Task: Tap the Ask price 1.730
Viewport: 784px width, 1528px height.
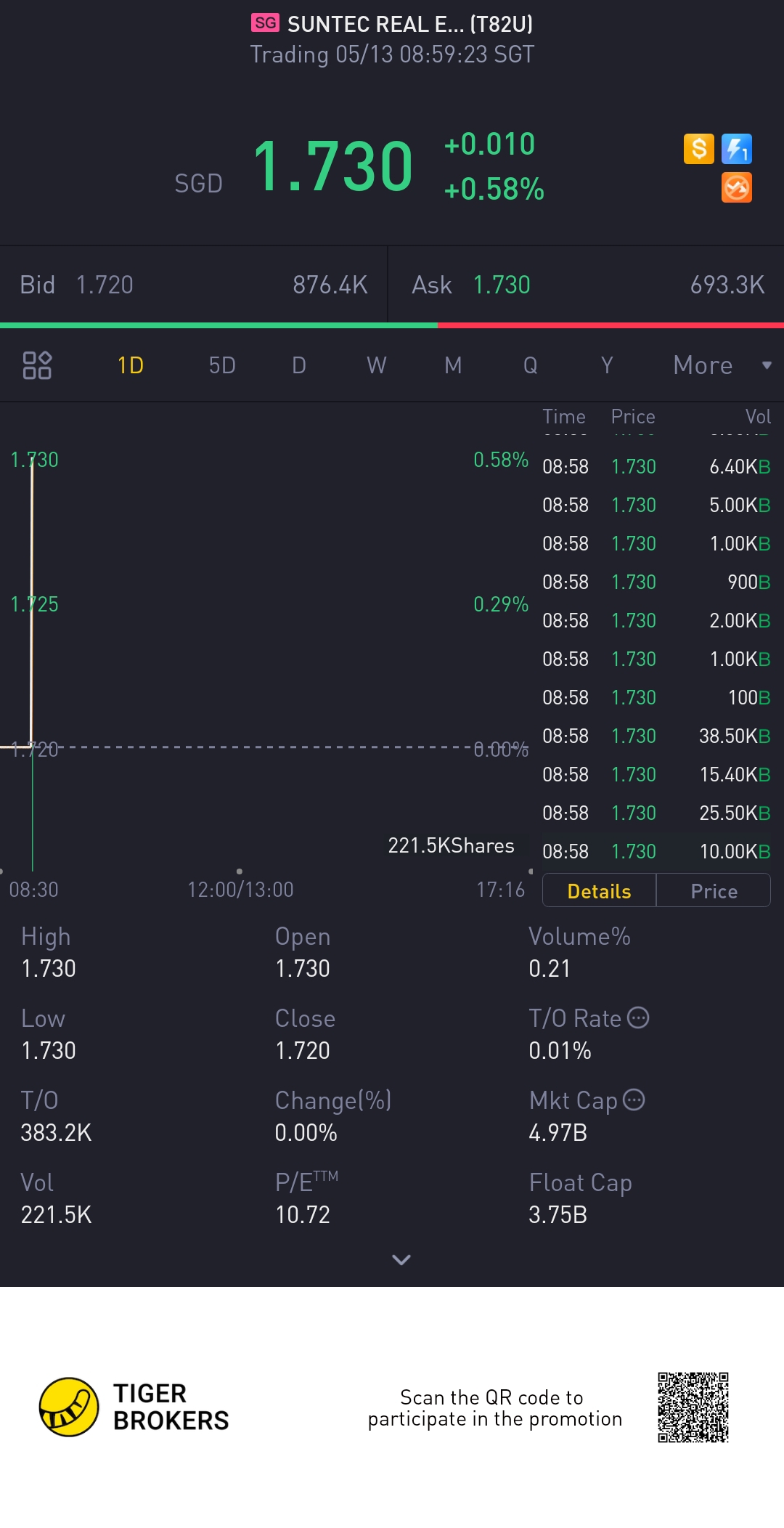Action: pyautogui.click(x=502, y=285)
